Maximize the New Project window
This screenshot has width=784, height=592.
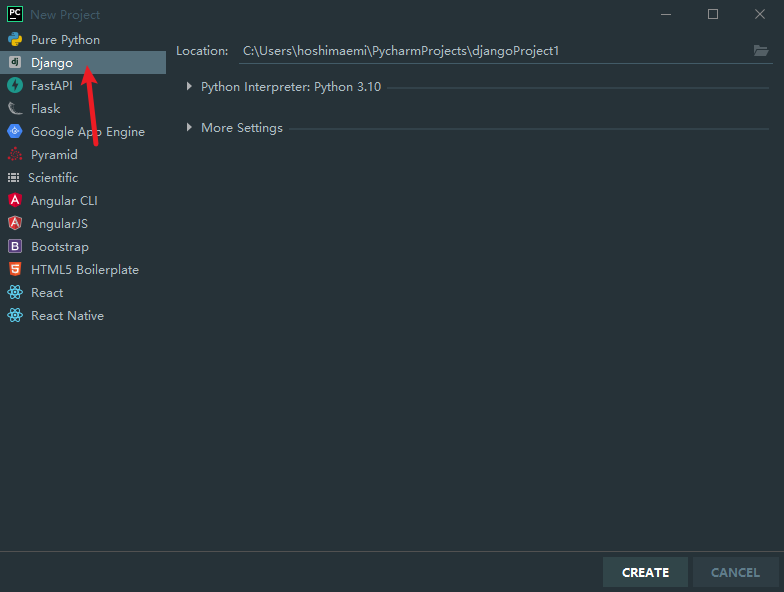[713, 14]
